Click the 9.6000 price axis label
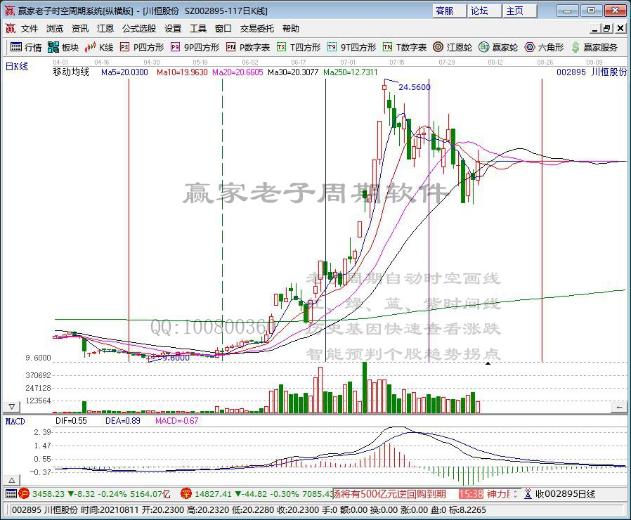Viewport: 631px width, 520px height. [x=38, y=358]
